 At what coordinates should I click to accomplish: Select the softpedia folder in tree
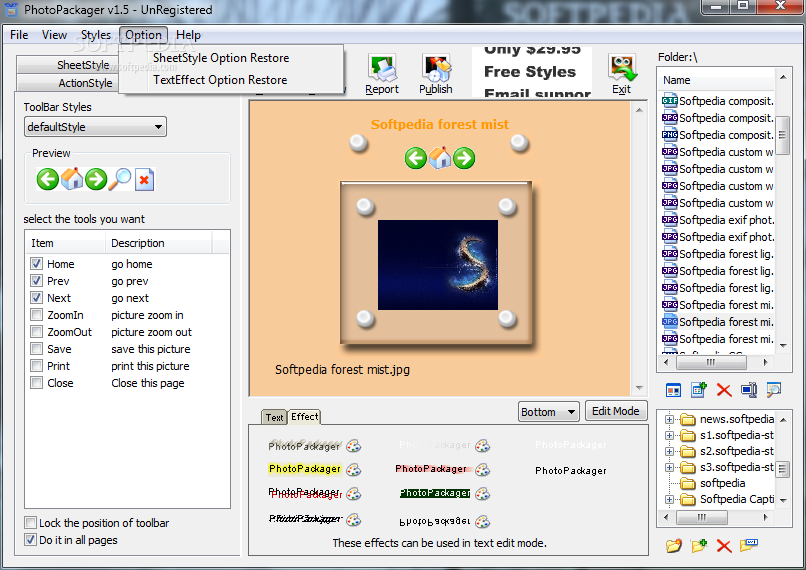(722, 483)
